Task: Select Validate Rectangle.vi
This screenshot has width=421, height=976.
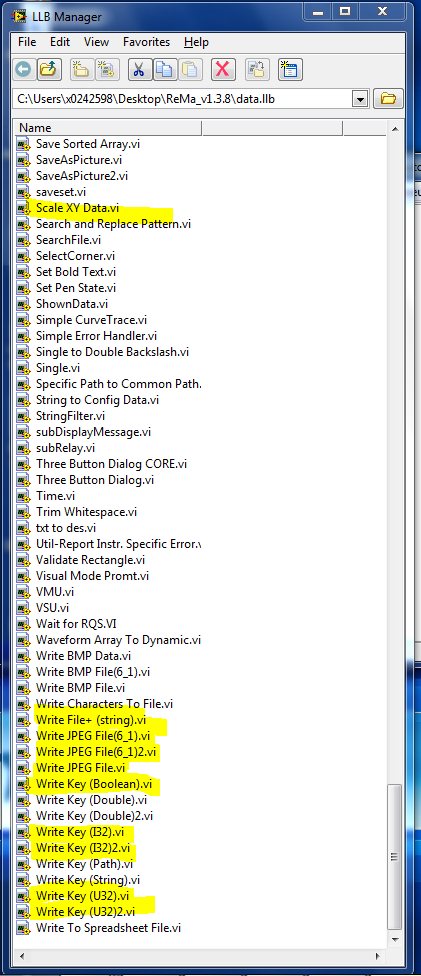Action: (x=90, y=560)
